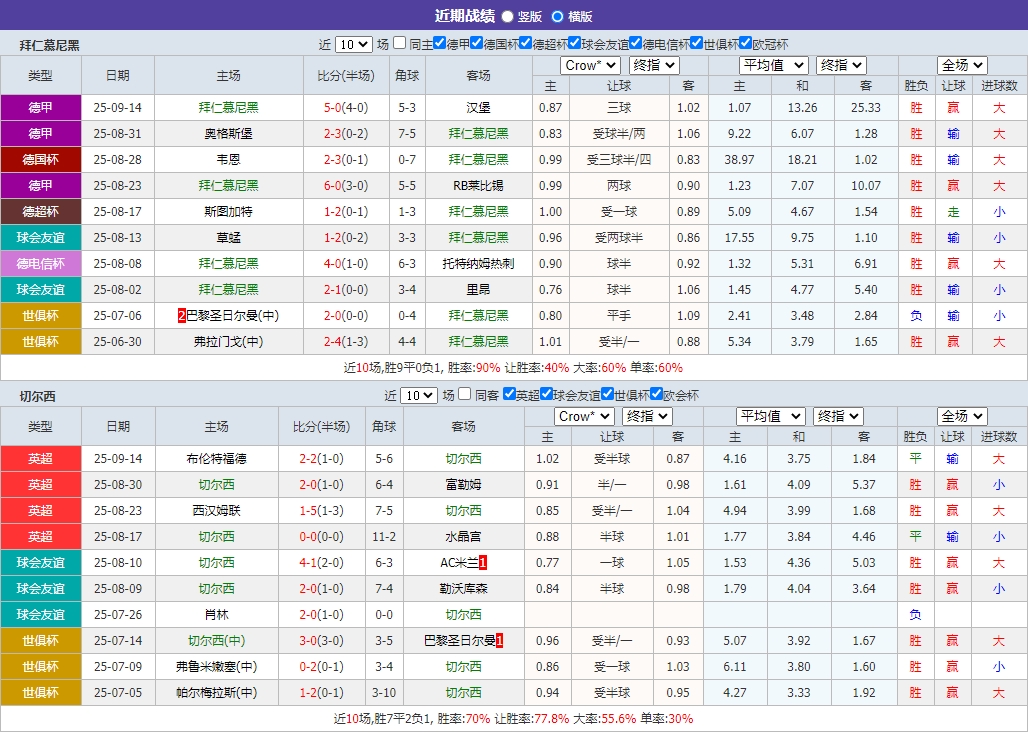Image resolution: width=1028 pixels, height=733 pixels.
Task: Enable the 同客 checkbox in Chelsea filters
Action: (465, 394)
